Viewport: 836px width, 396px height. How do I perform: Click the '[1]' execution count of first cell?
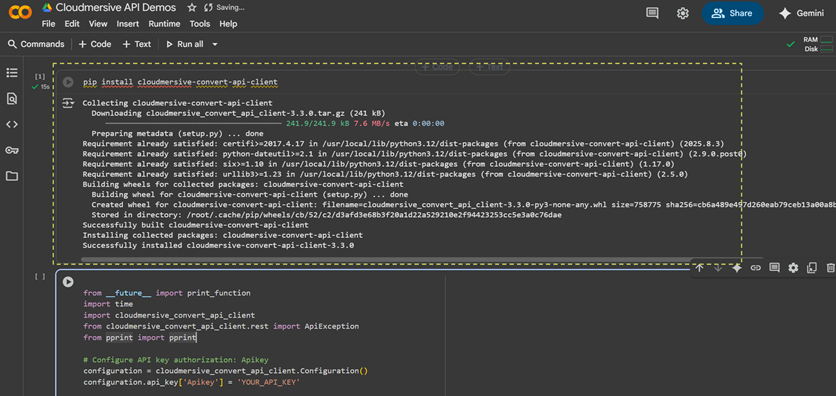(x=40, y=77)
